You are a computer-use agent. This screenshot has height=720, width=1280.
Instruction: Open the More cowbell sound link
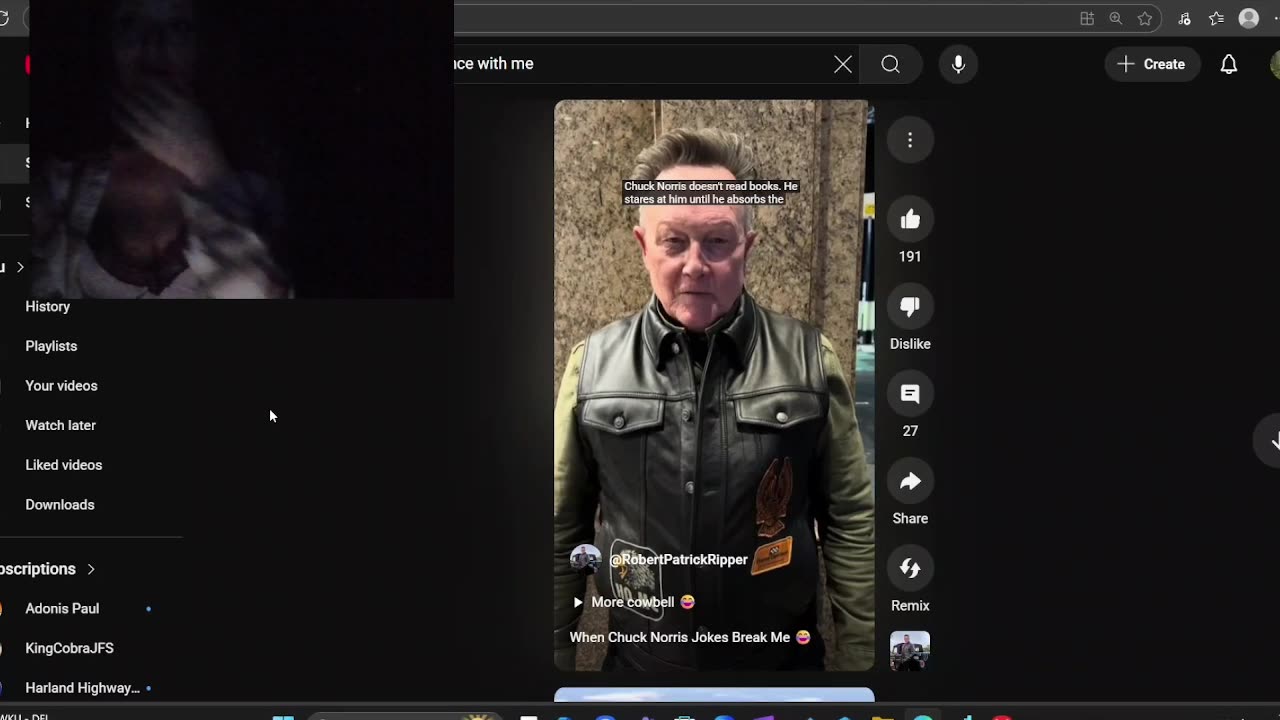[x=633, y=602]
